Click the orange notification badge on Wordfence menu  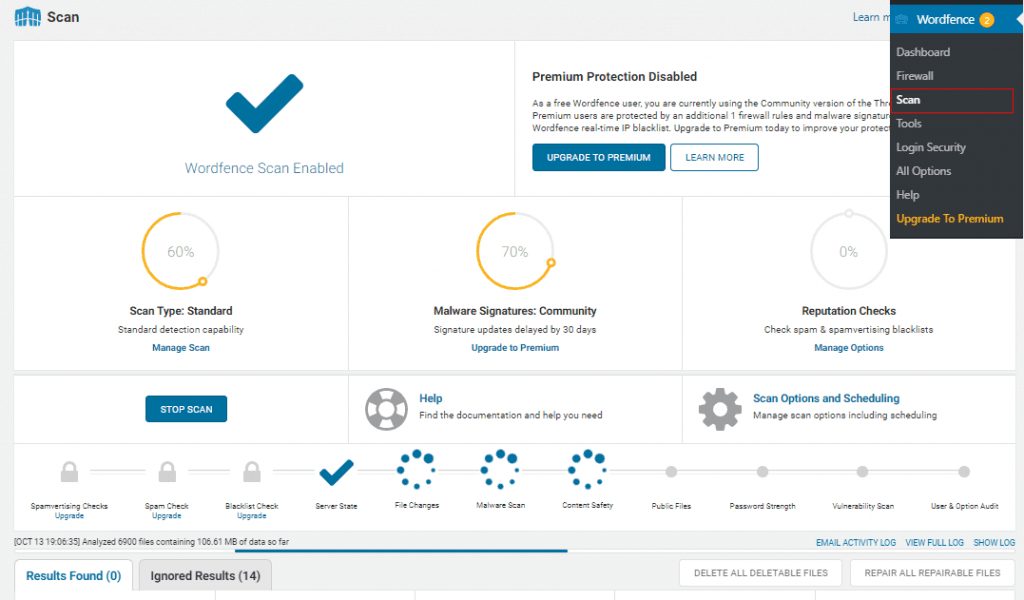987,20
